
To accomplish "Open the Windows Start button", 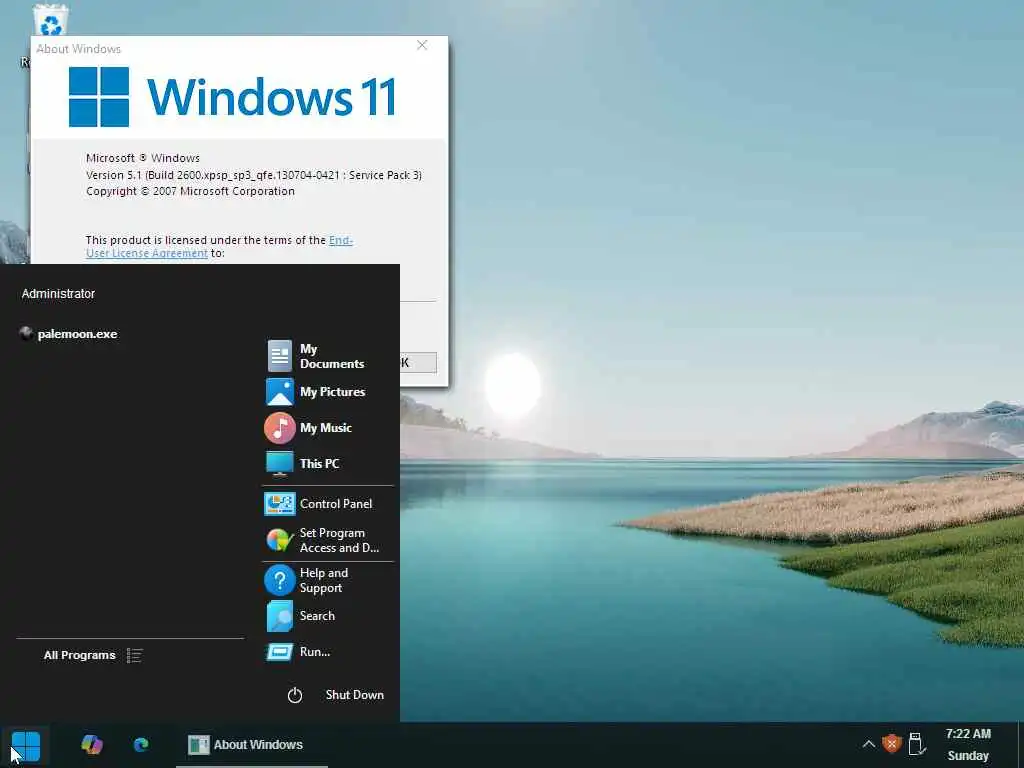I will click(26, 746).
